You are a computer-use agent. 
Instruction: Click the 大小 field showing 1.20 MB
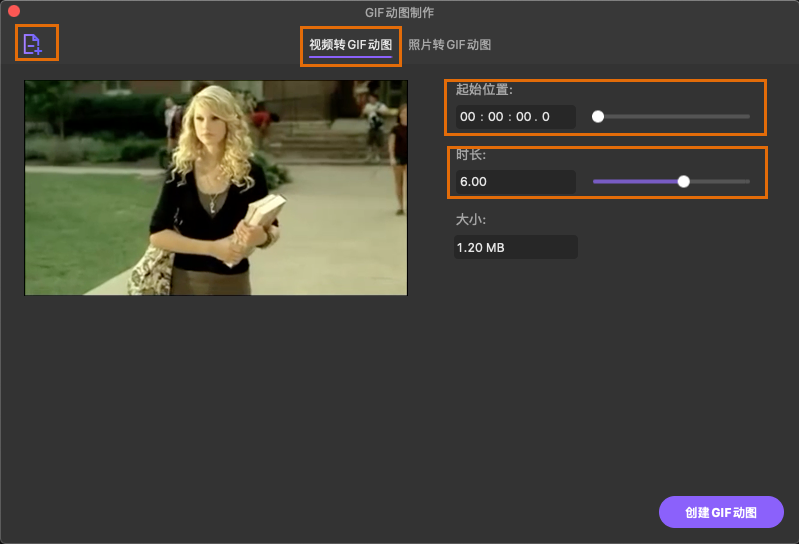point(514,247)
